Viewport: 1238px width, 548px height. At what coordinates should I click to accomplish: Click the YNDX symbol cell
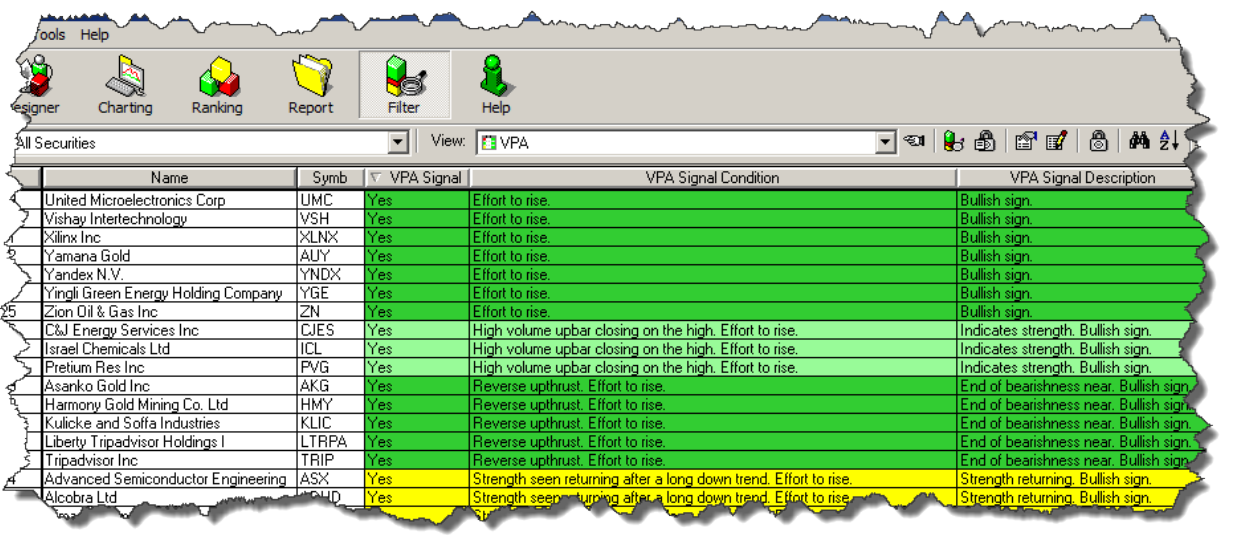330,274
